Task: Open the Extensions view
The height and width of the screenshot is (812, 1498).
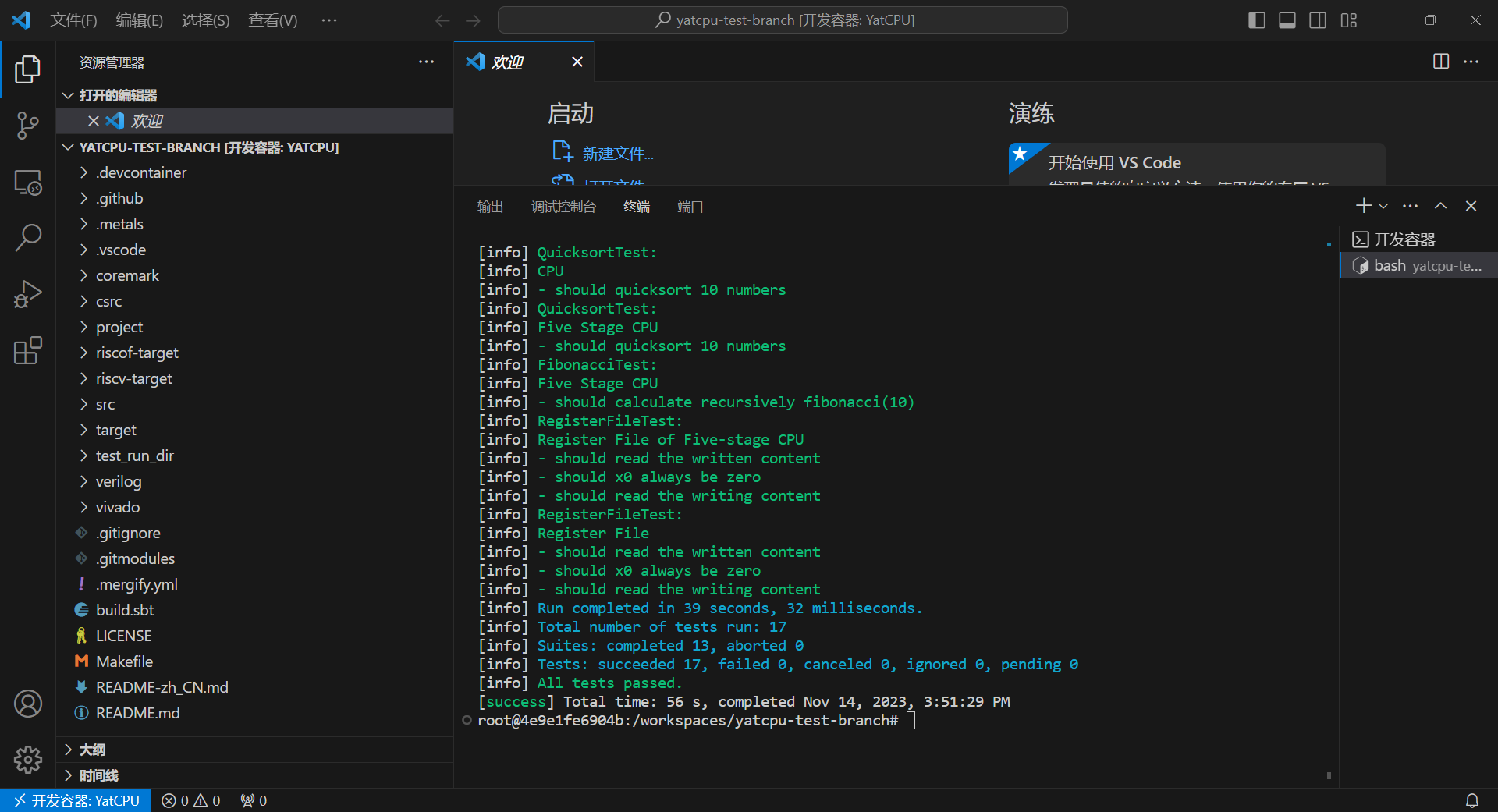Action: 28,351
